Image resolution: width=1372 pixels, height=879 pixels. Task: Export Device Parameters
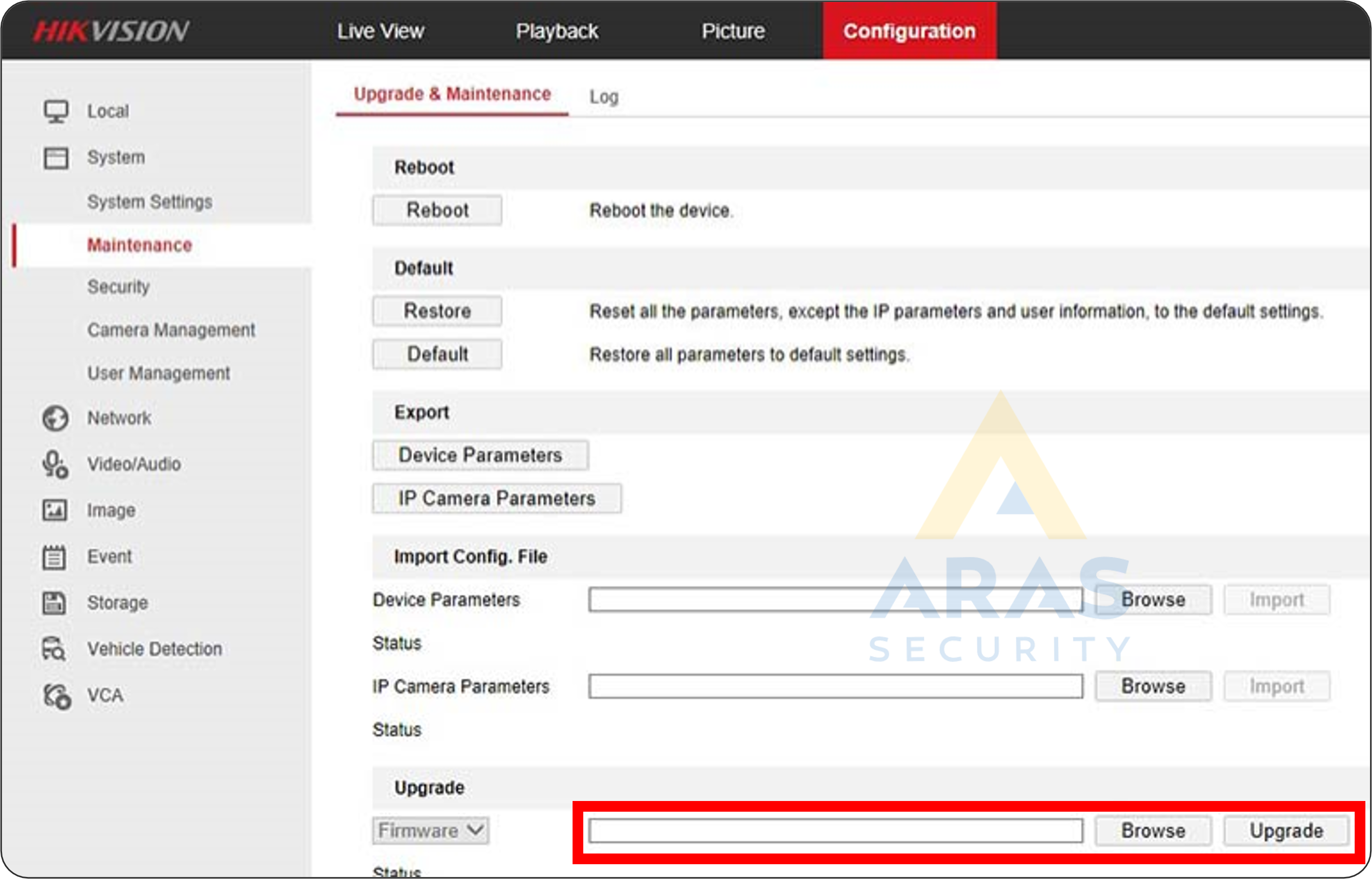coord(481,455)
